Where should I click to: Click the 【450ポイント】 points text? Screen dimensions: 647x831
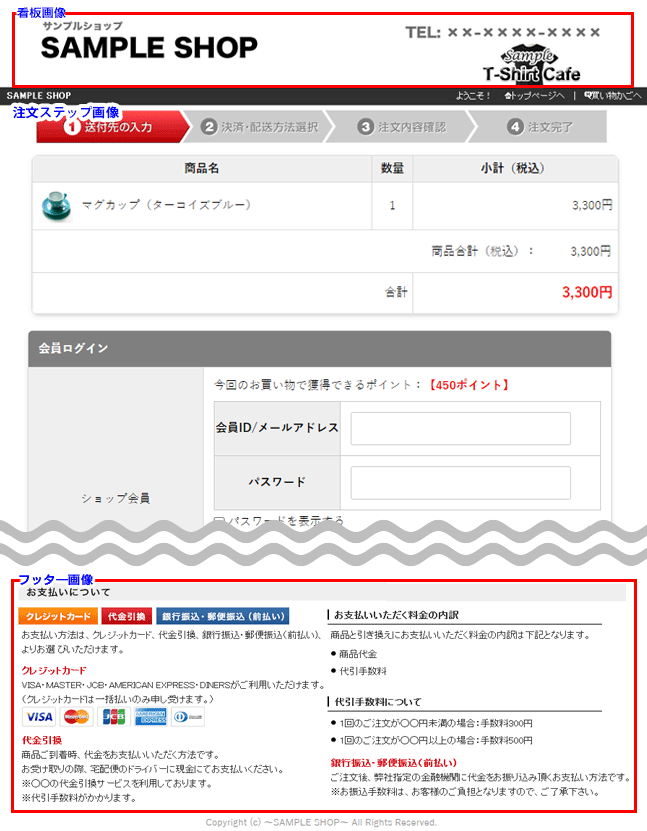tap(469, 385)
